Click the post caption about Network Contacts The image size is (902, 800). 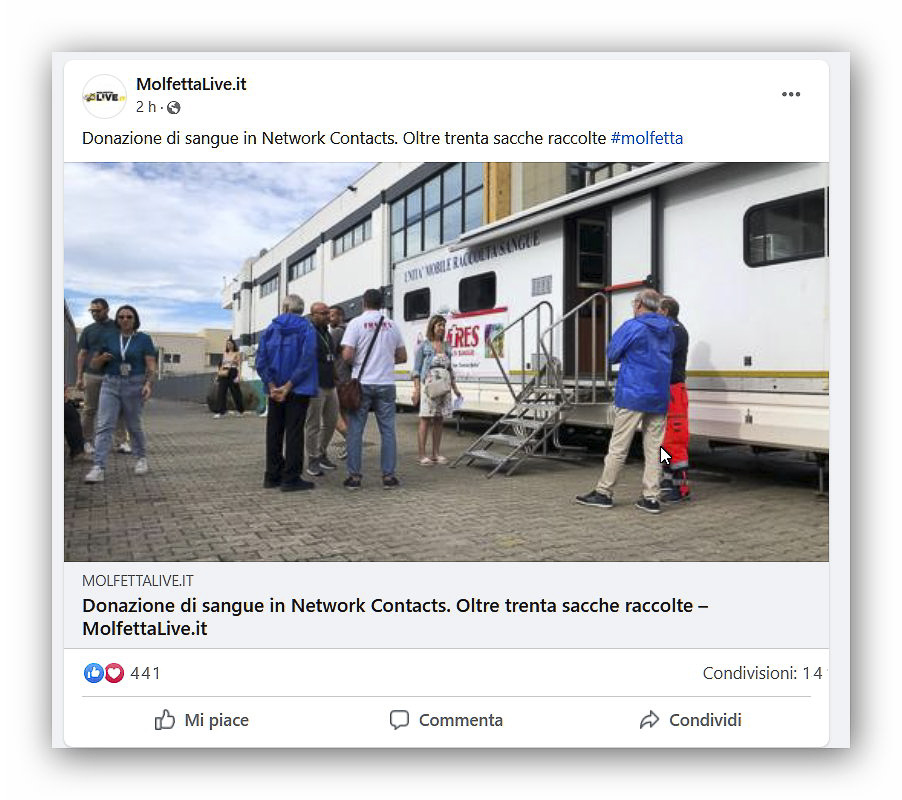click(x=344, y=138)
